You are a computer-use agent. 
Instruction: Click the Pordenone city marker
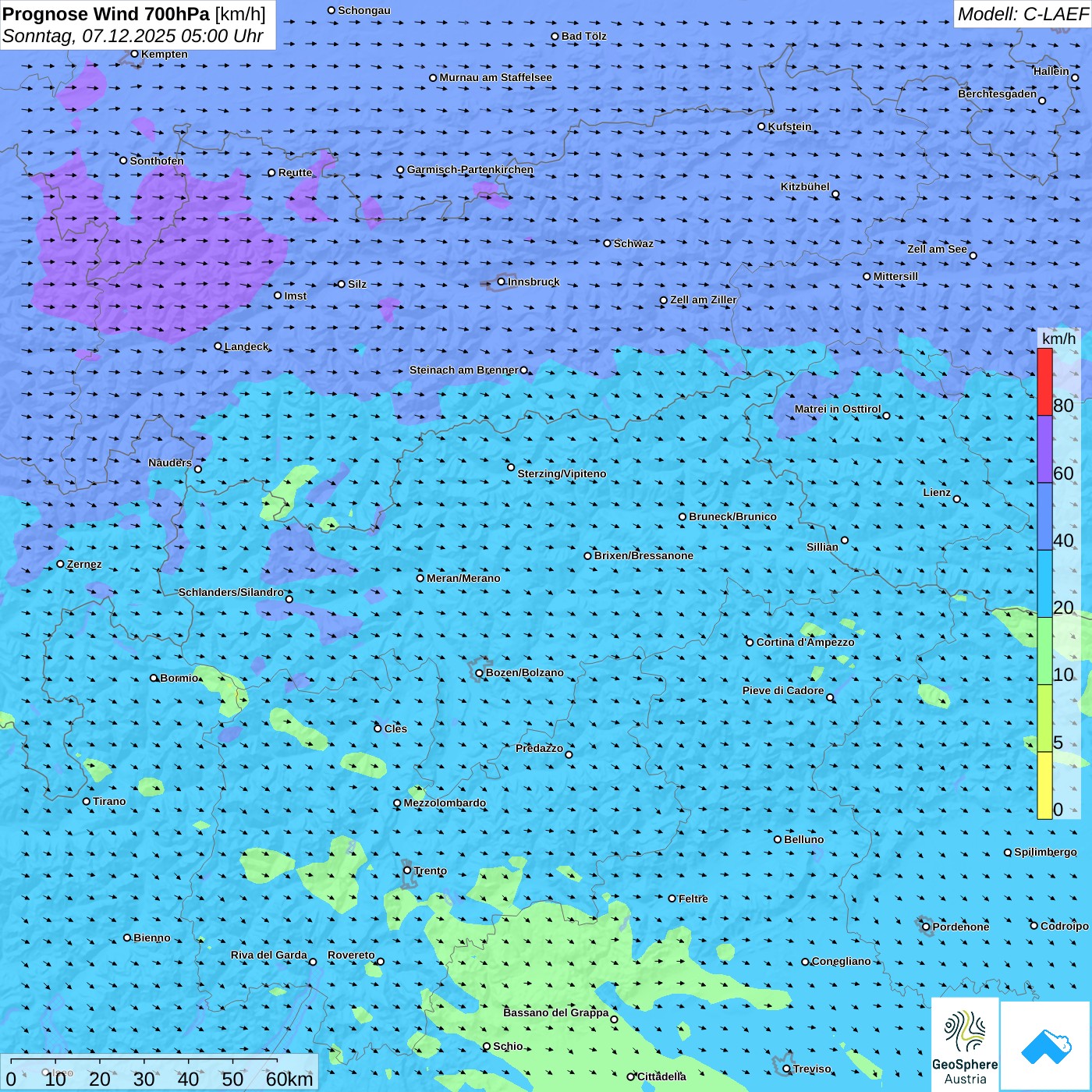click(x=926, y=927)
